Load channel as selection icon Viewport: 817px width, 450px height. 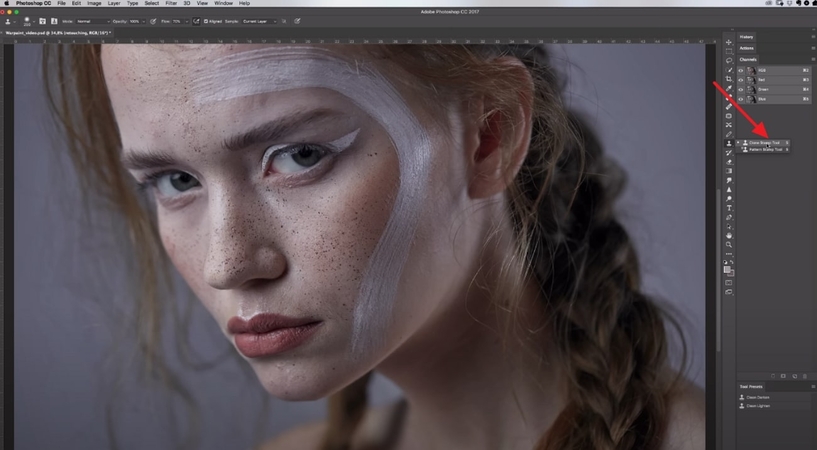[773, 376]
